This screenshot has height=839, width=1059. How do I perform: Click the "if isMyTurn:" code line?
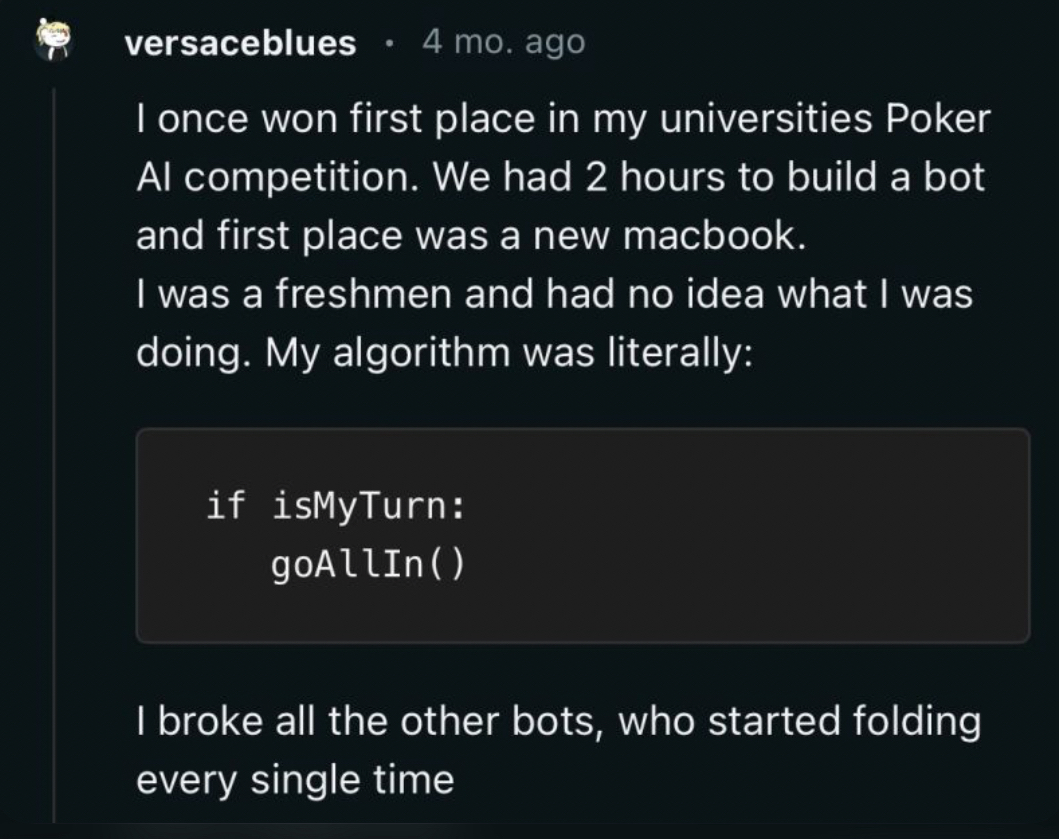pos(335,506)
